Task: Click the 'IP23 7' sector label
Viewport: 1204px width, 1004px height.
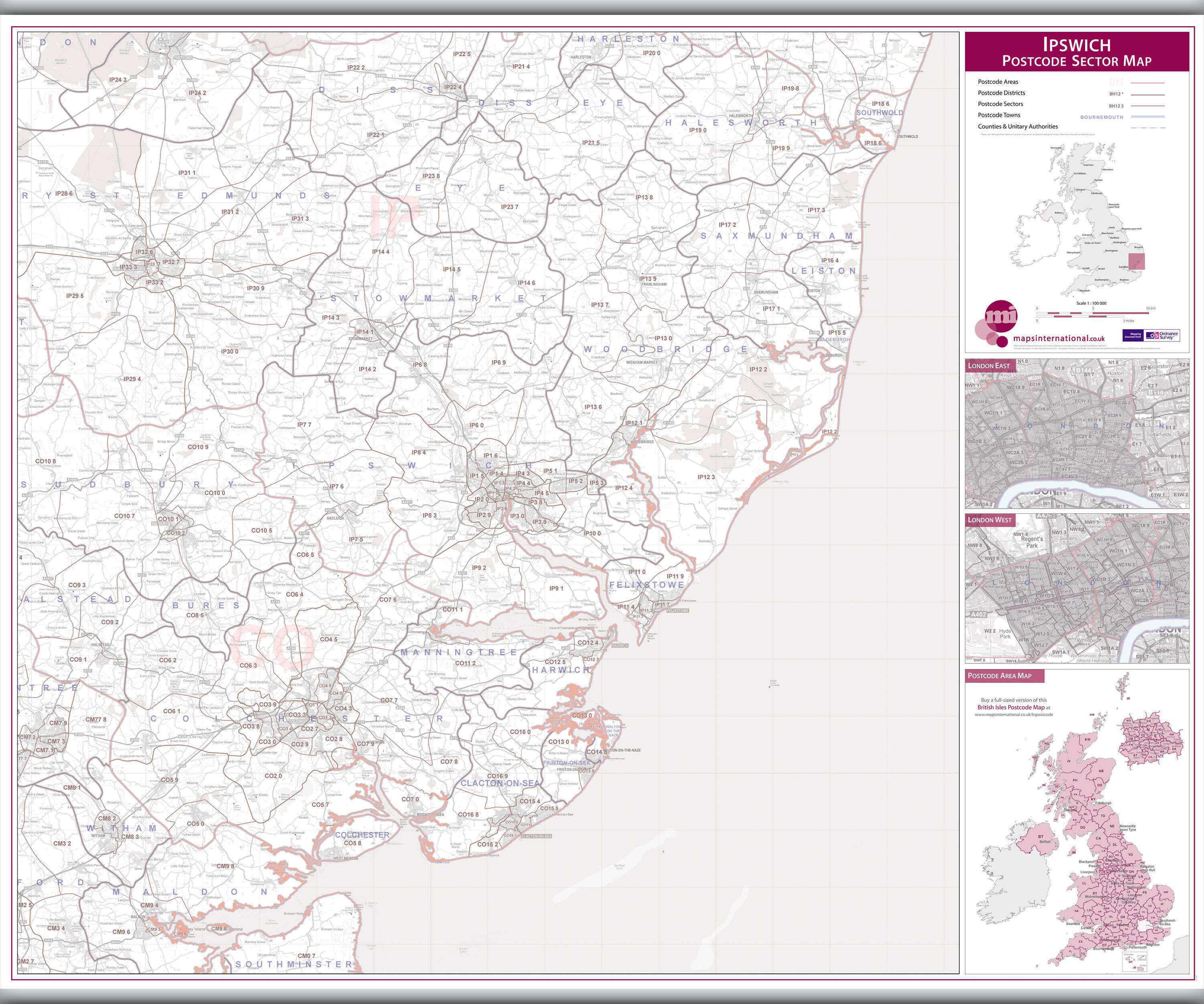Action: 509,207
